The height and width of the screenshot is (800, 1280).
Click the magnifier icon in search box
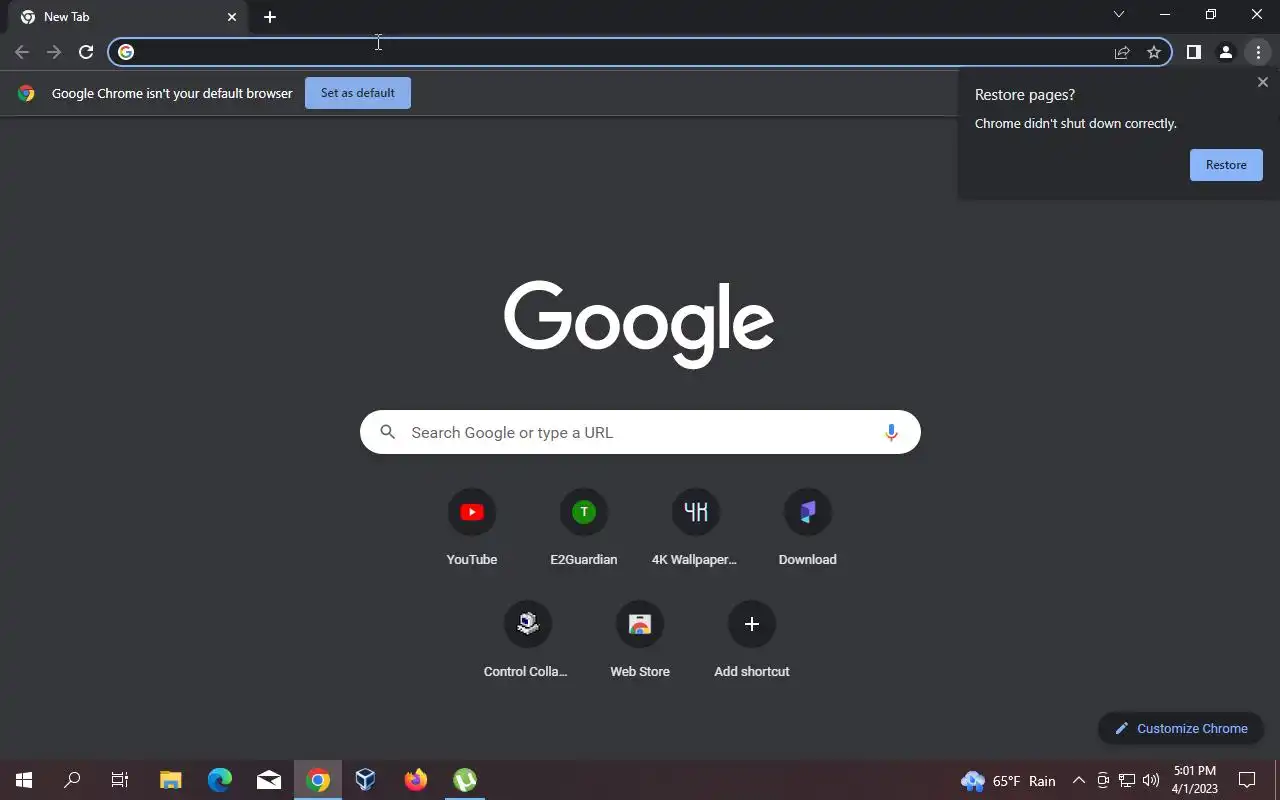click(388, 432)
